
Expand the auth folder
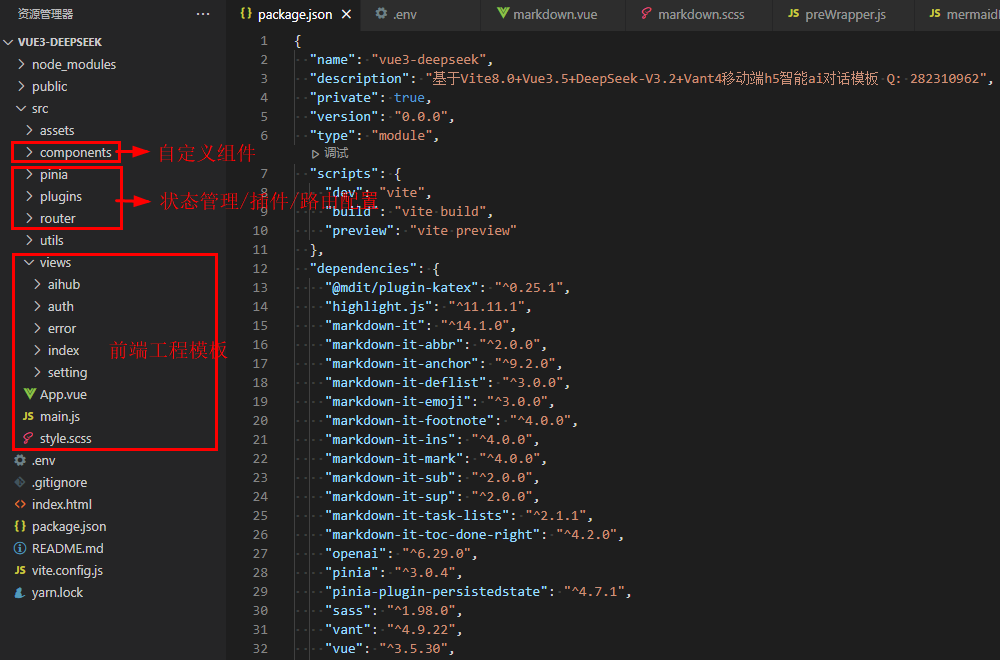(x=37, y=306)
